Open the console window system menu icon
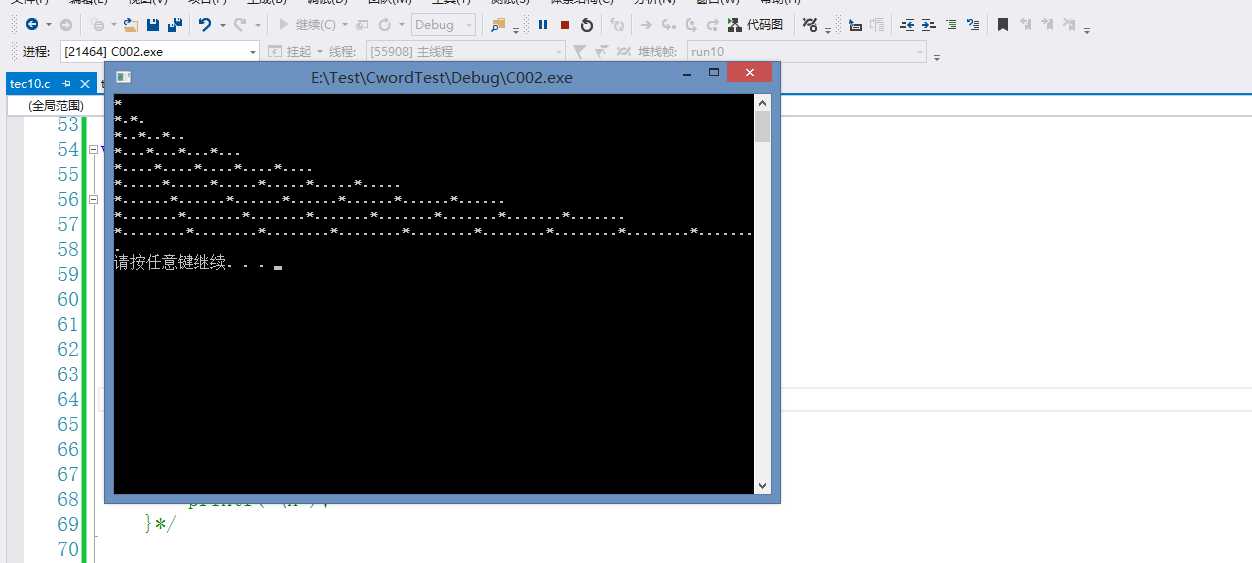1252x563 pixels. [x=123, y=77]
